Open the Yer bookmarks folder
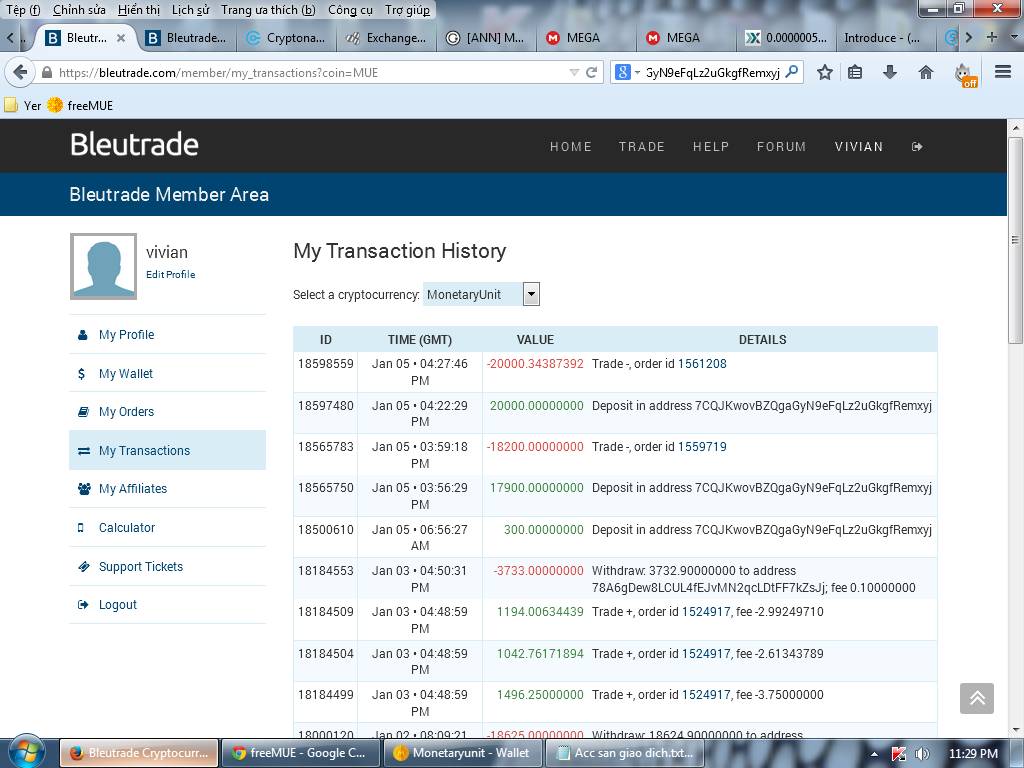 [x=23, y=105]
